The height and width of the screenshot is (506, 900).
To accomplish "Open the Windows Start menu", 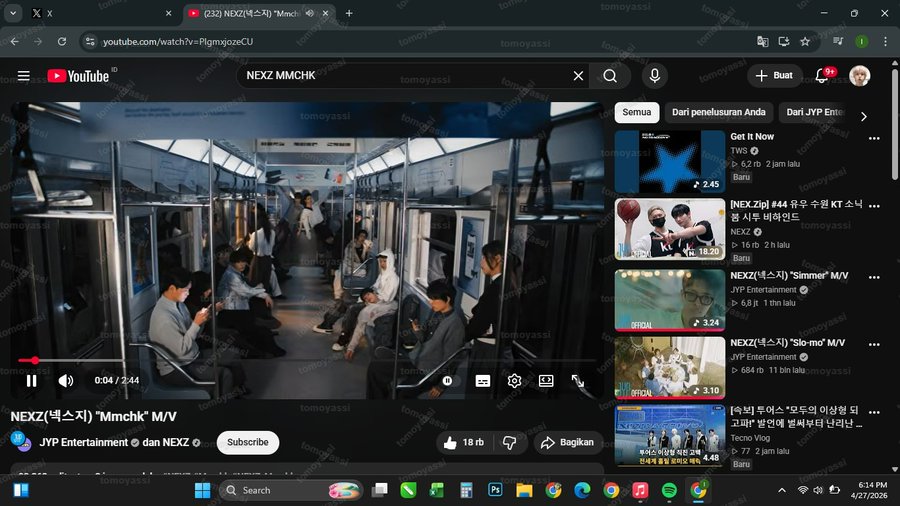I will point(202,491).
